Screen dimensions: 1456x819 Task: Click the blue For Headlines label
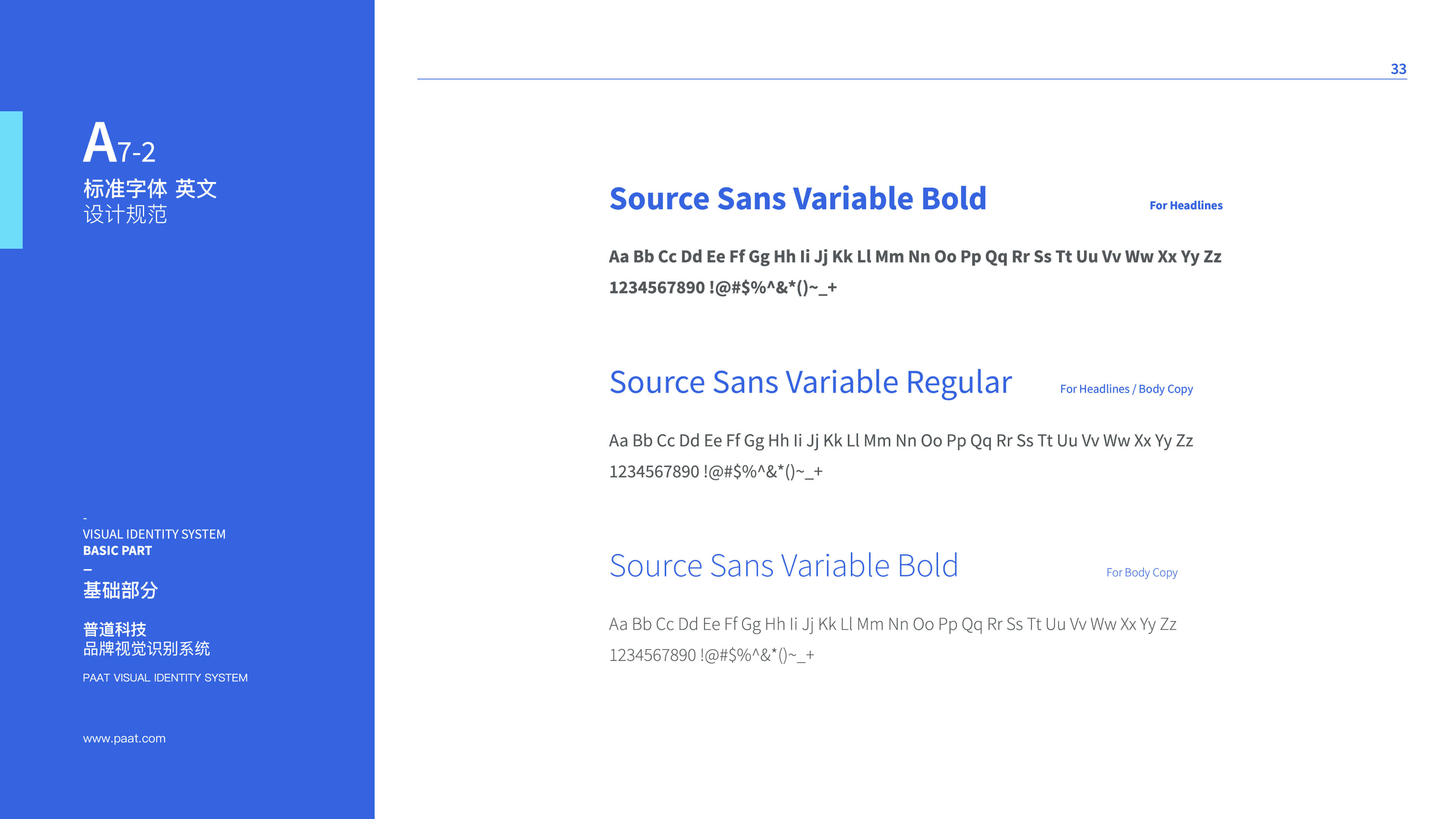[1186, 205]
